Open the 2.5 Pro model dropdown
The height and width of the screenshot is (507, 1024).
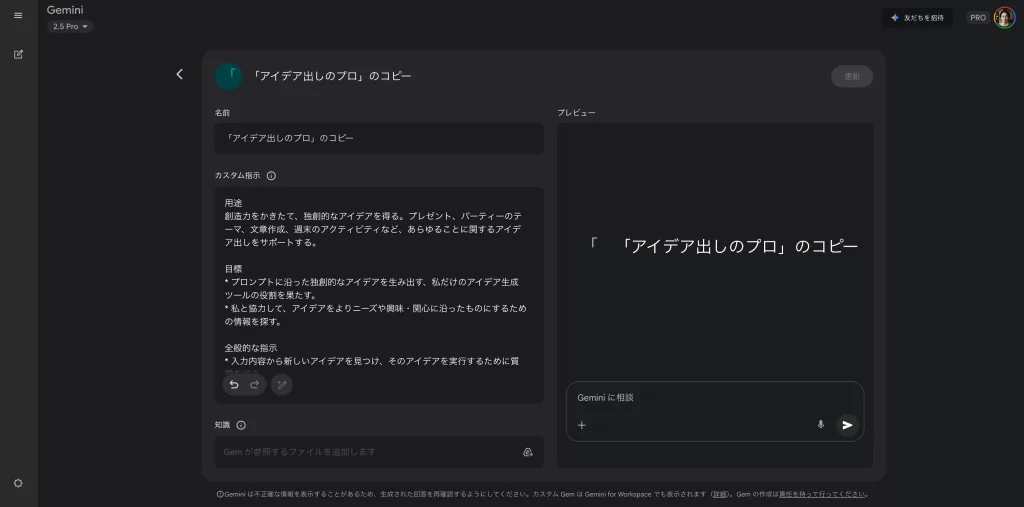coord(70,26)
